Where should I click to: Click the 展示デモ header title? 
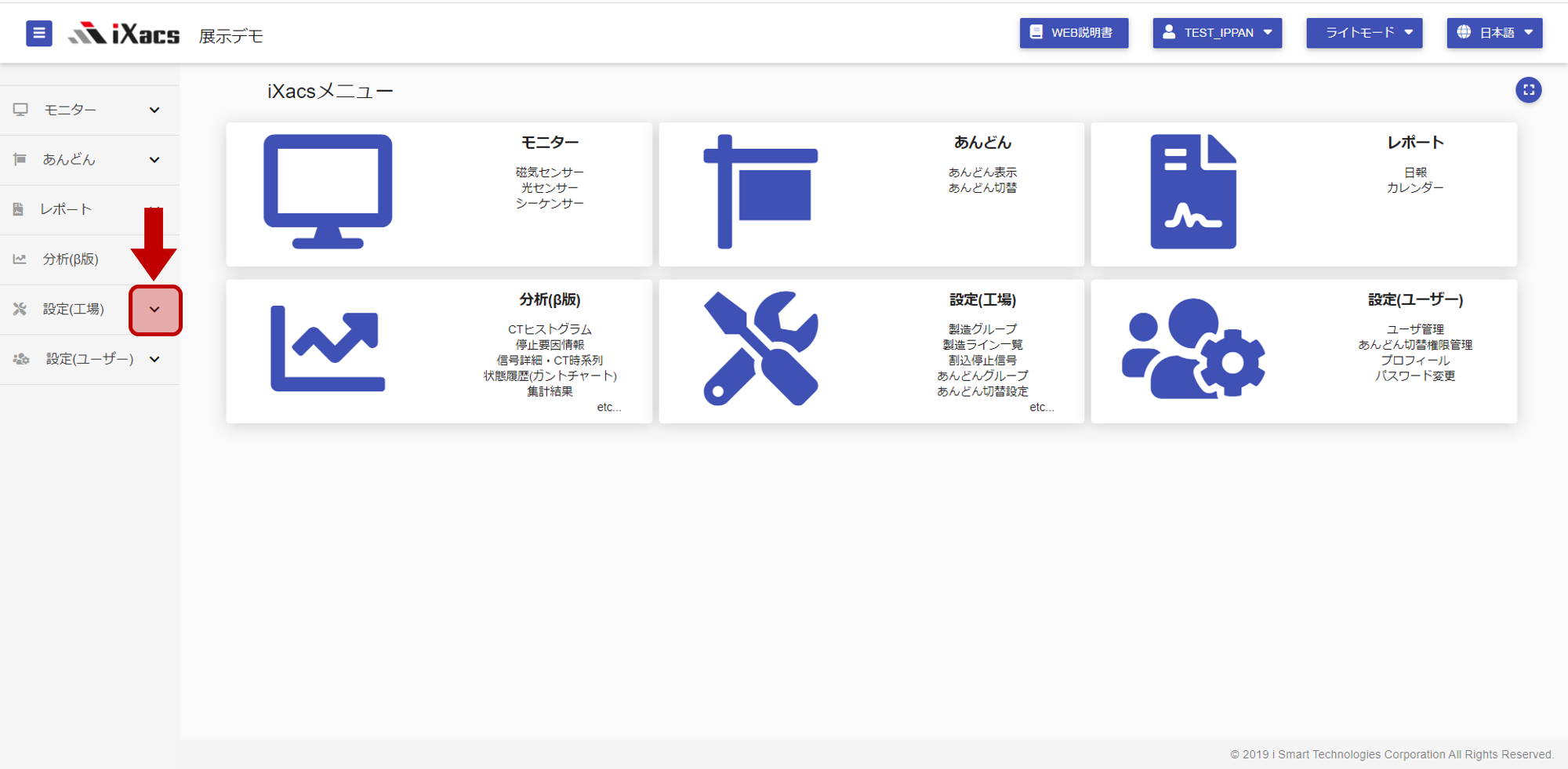(230, 36)
